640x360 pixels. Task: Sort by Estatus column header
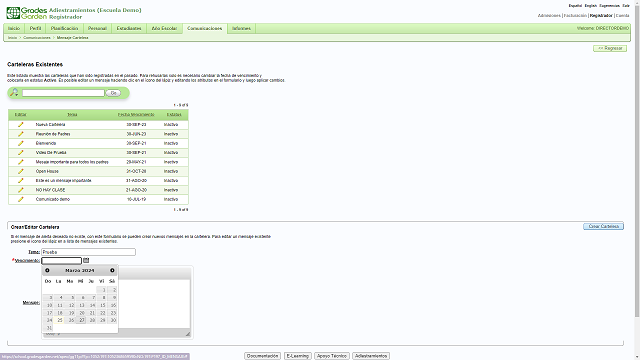pyautogui.click(x=174, y=115)
